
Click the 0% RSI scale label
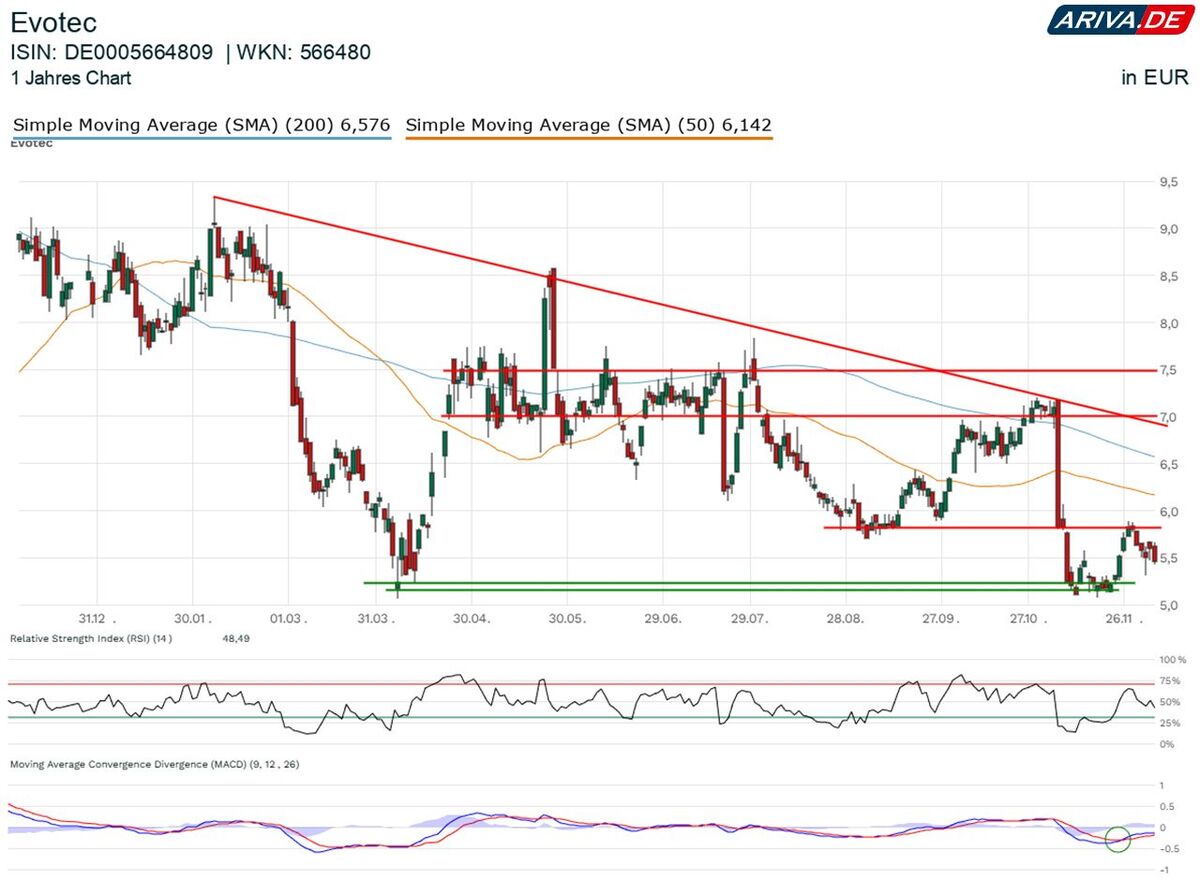pyautogui.click(x=1167, y=744)
